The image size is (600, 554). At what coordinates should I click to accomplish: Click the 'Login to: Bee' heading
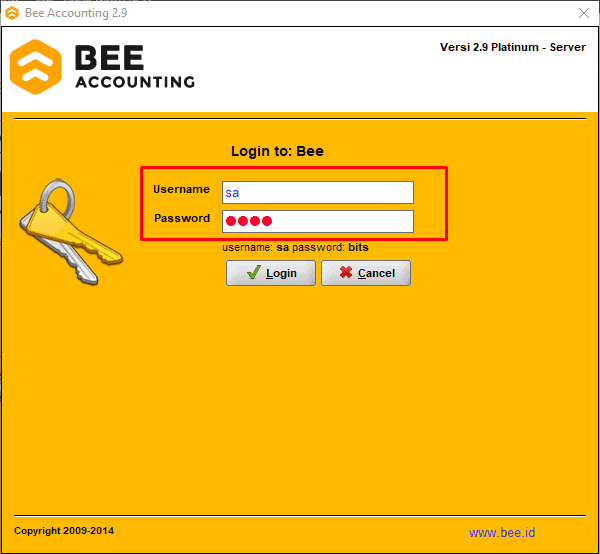click(277, 151)
